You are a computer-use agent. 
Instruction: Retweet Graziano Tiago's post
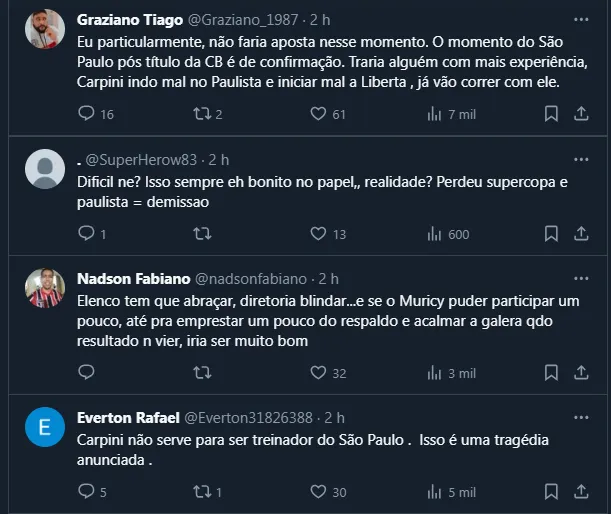[202, 114]
